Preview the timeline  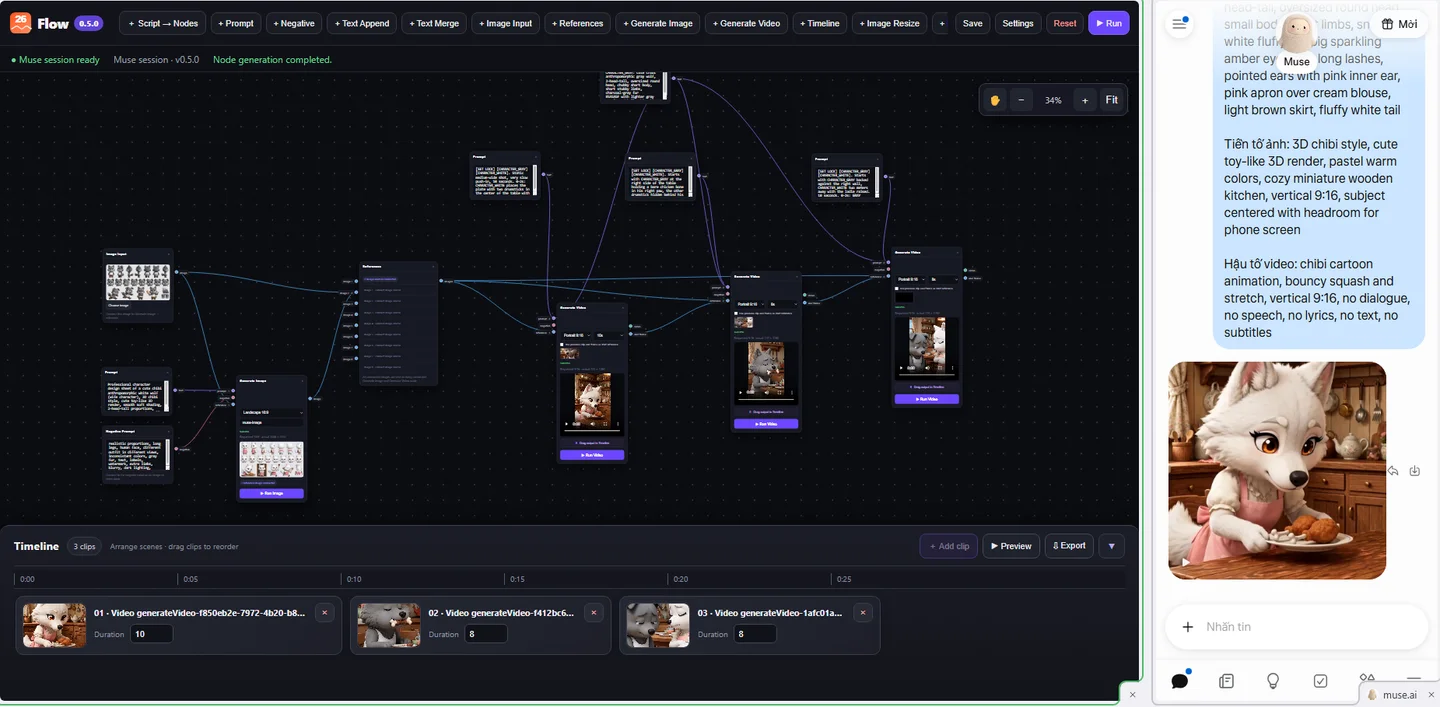pos(1011,546)
